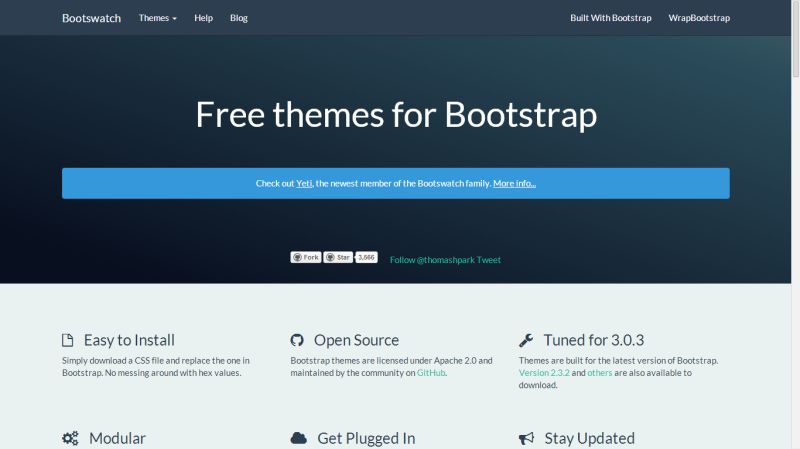Open the Bootswatch home brand link
Screen dimensions: 800x449
pyautogui.click(x=91, y=18)
